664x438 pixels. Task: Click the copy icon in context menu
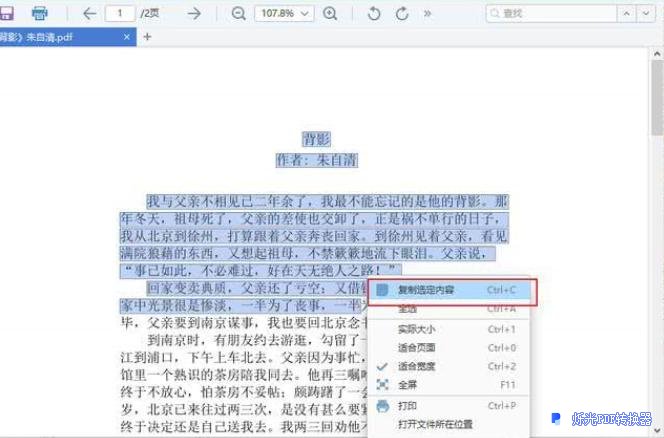[x=382, y=290]
